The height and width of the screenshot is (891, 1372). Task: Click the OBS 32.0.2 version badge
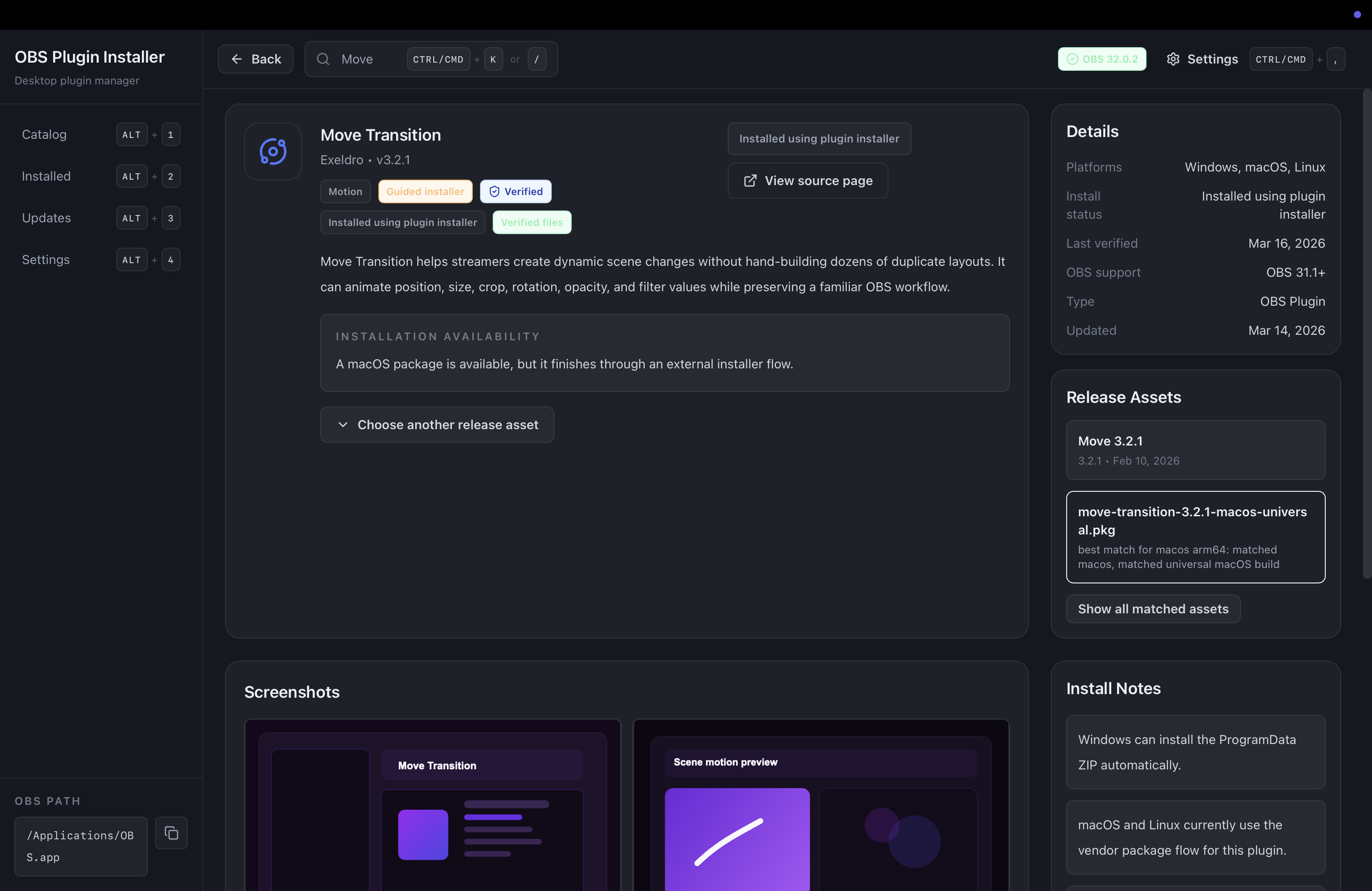click(x=1102, y=59)
